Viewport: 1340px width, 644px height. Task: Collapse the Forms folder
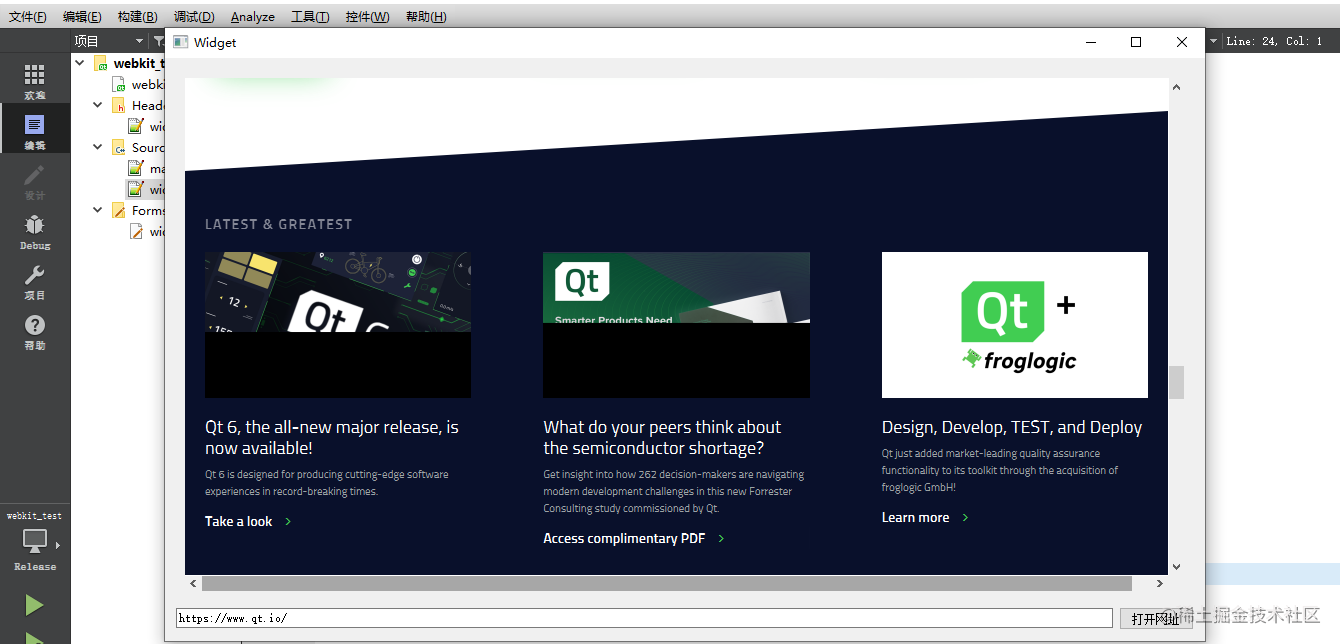point(98,210)
